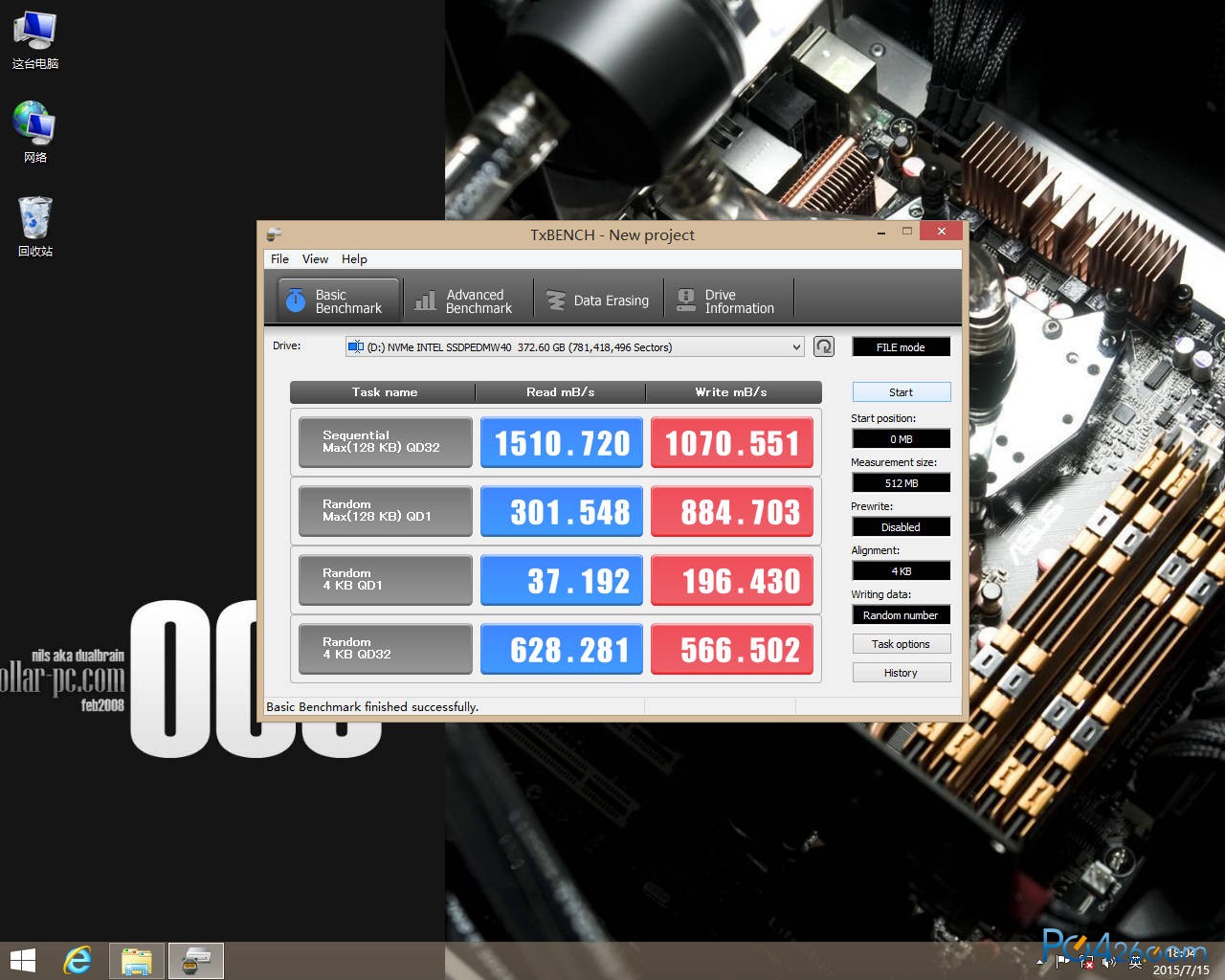The image size is (1225, 980).
Task: Click the sequential read result 1510.720
Action: coord(562,442)
